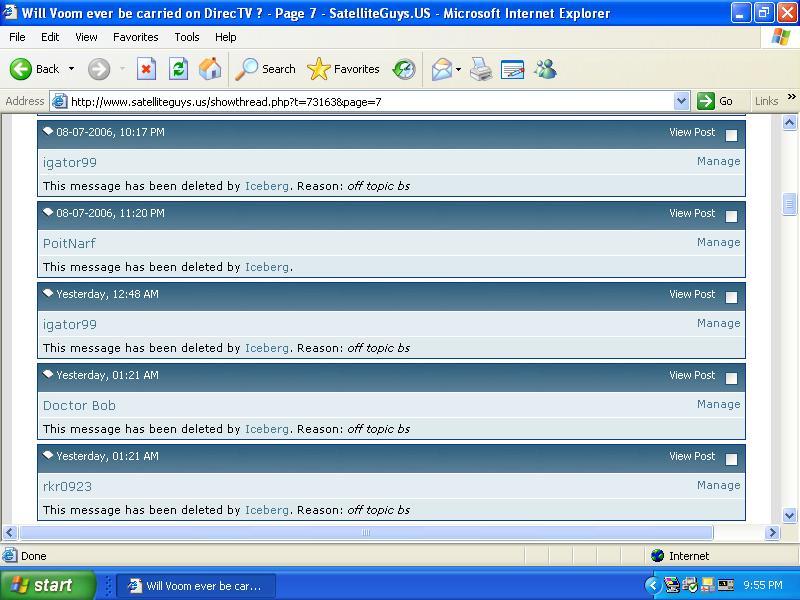Open the Back button history dropdown arrow
This screenshot has height=600, width=800.
(71, 69)
